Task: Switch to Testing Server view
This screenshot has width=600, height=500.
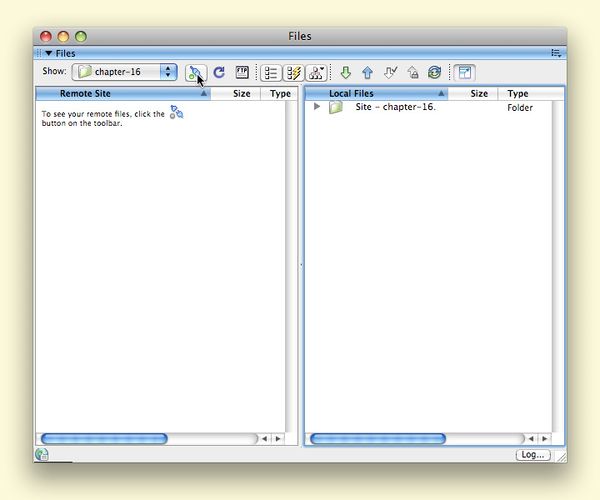Action: pos(294,72)
